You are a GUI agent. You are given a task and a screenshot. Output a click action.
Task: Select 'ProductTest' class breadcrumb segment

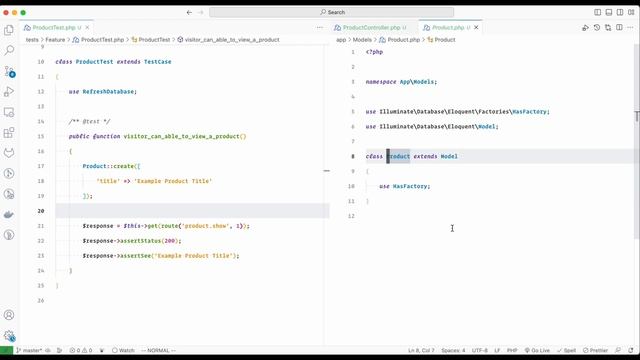[151, 40]
